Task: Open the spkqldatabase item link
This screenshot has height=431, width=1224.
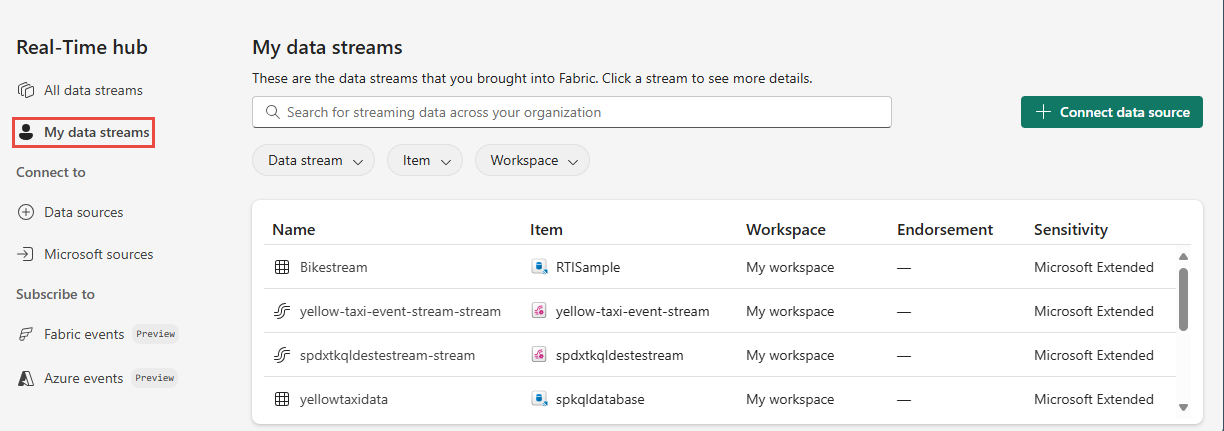Action: point(600,399)
